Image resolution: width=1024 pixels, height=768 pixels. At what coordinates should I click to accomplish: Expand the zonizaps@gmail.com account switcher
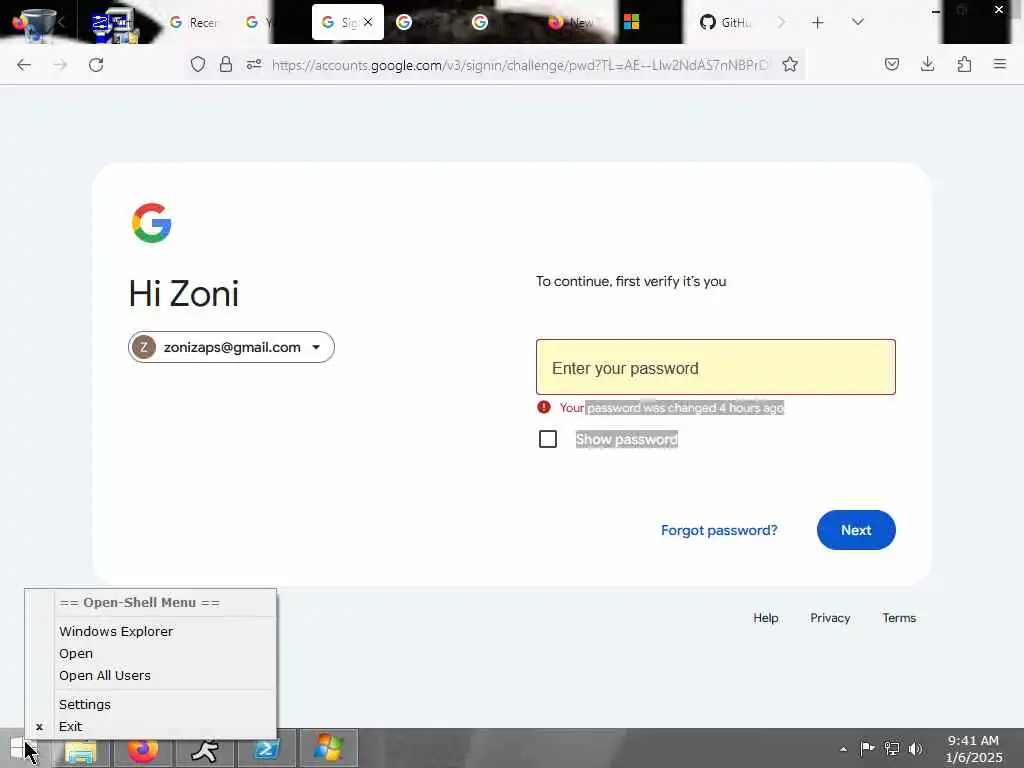point(231,347)
